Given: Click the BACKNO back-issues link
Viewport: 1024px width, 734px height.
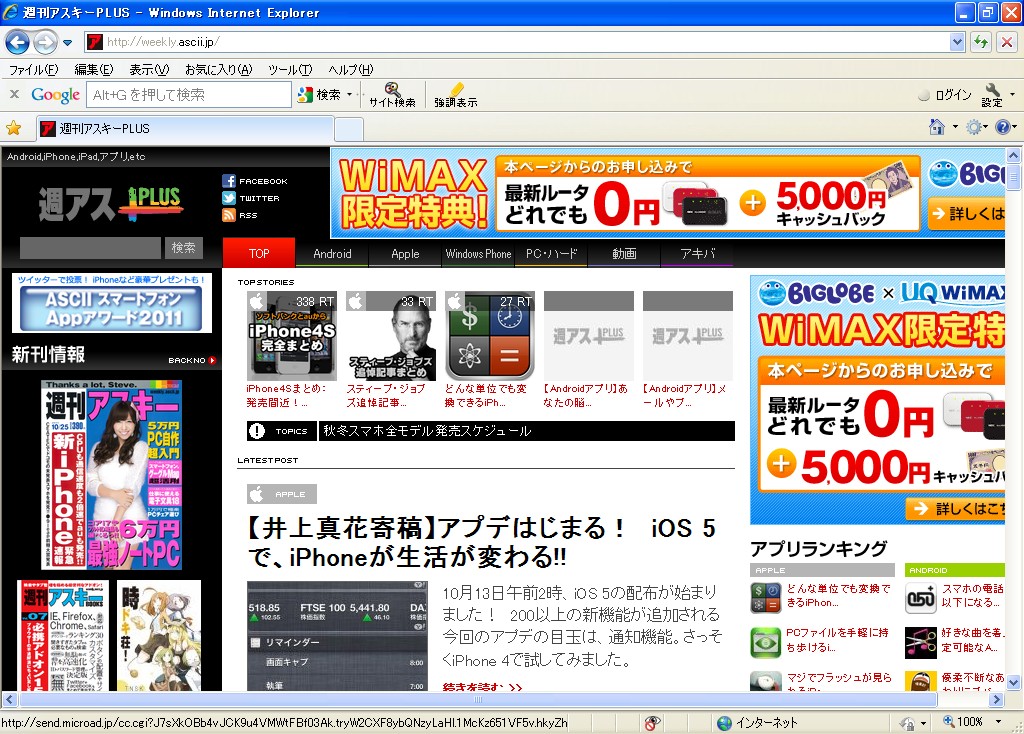Looking at the screenshot, I should coord(192,360).
